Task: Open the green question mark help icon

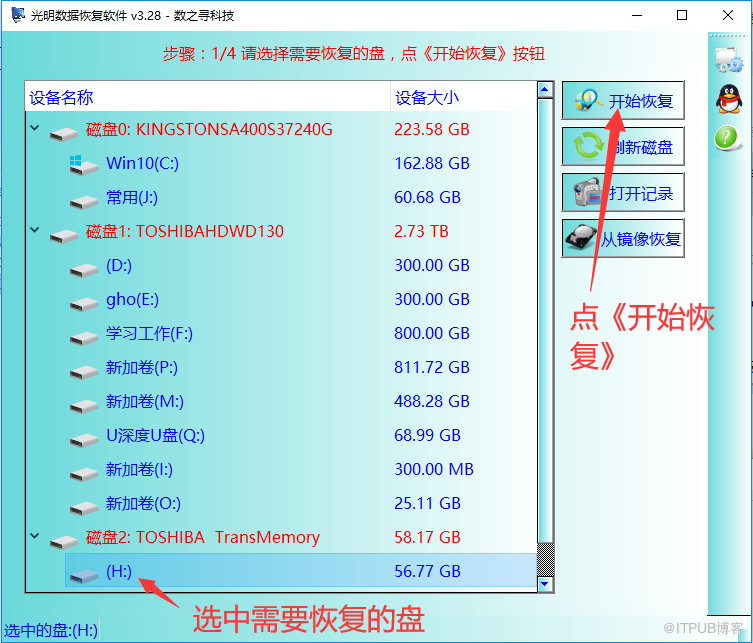Action: [727, 138]
